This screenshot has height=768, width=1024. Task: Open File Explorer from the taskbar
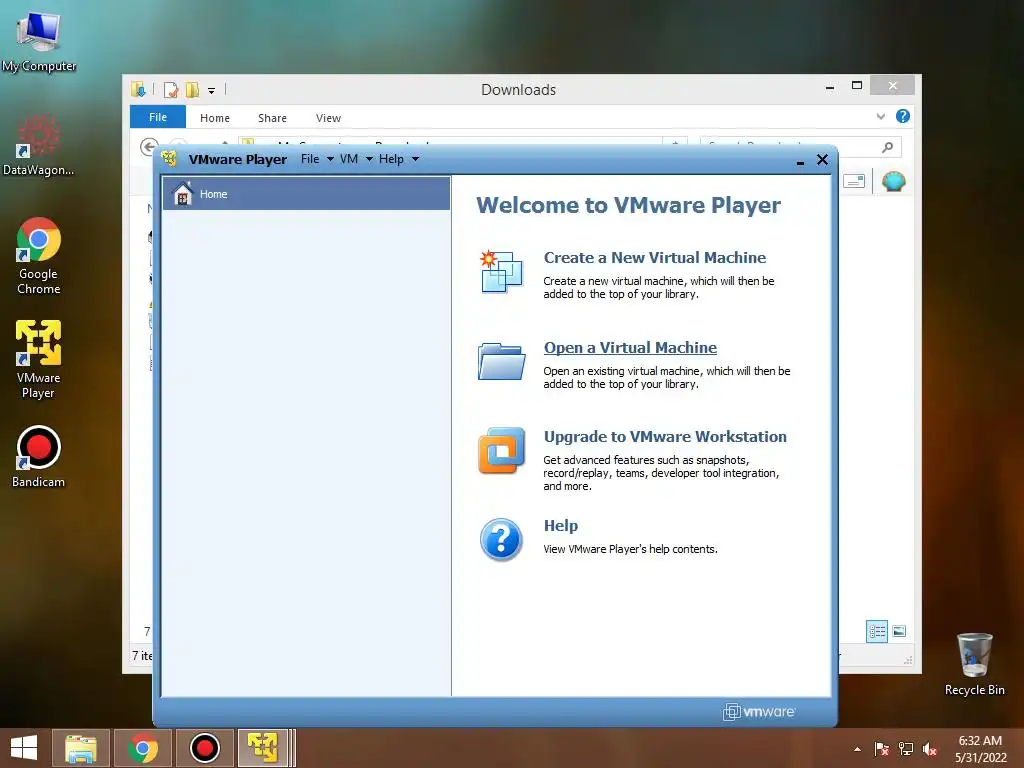pos(80,748)
